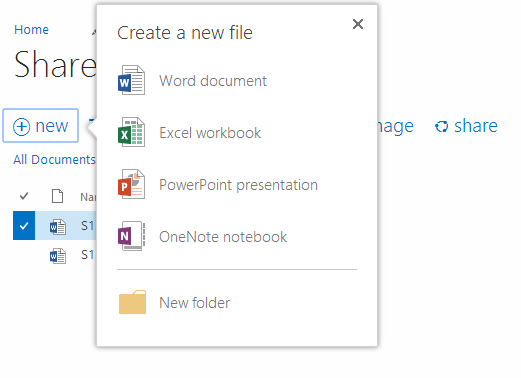Viewport: 521px width, 378px height.
Task: Go to the Home link
Action: pyautogui.click(x=31, y=30)
